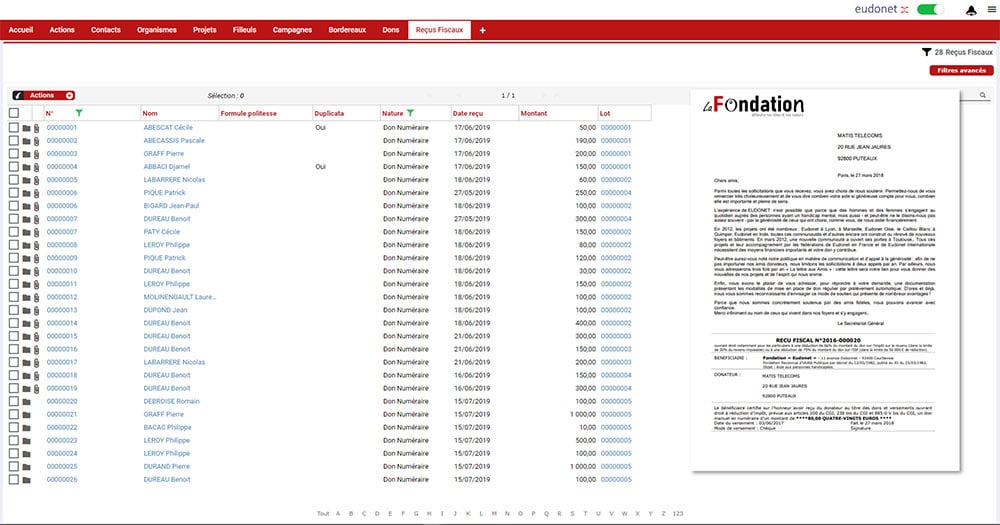Open folder icon for receipt 00000015
Viewport: 1000px width, 525px height.
[x=26, y=336]
